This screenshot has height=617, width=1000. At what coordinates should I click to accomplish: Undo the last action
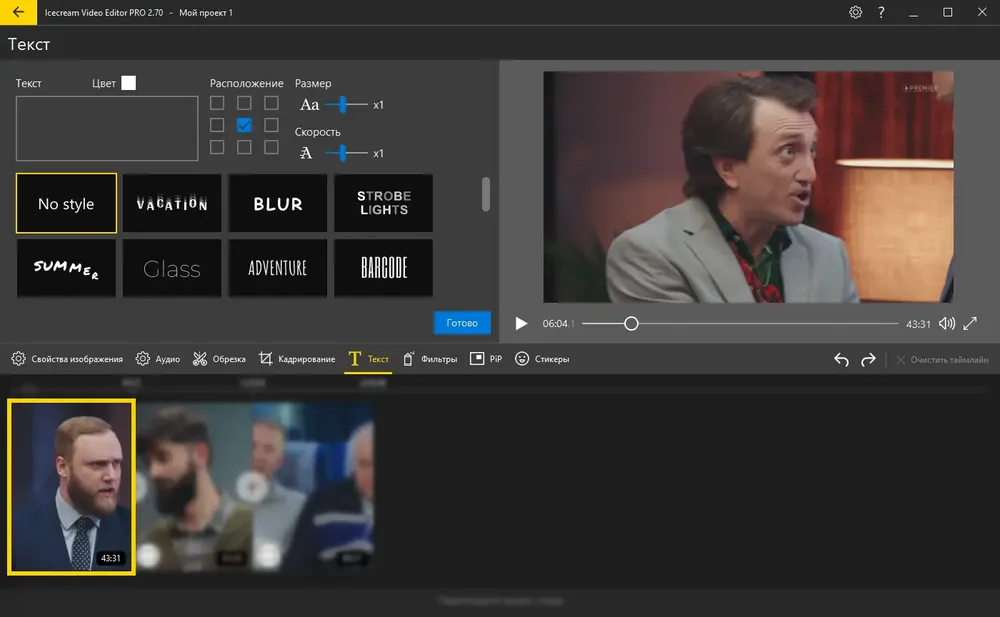(x=841, y=359)
